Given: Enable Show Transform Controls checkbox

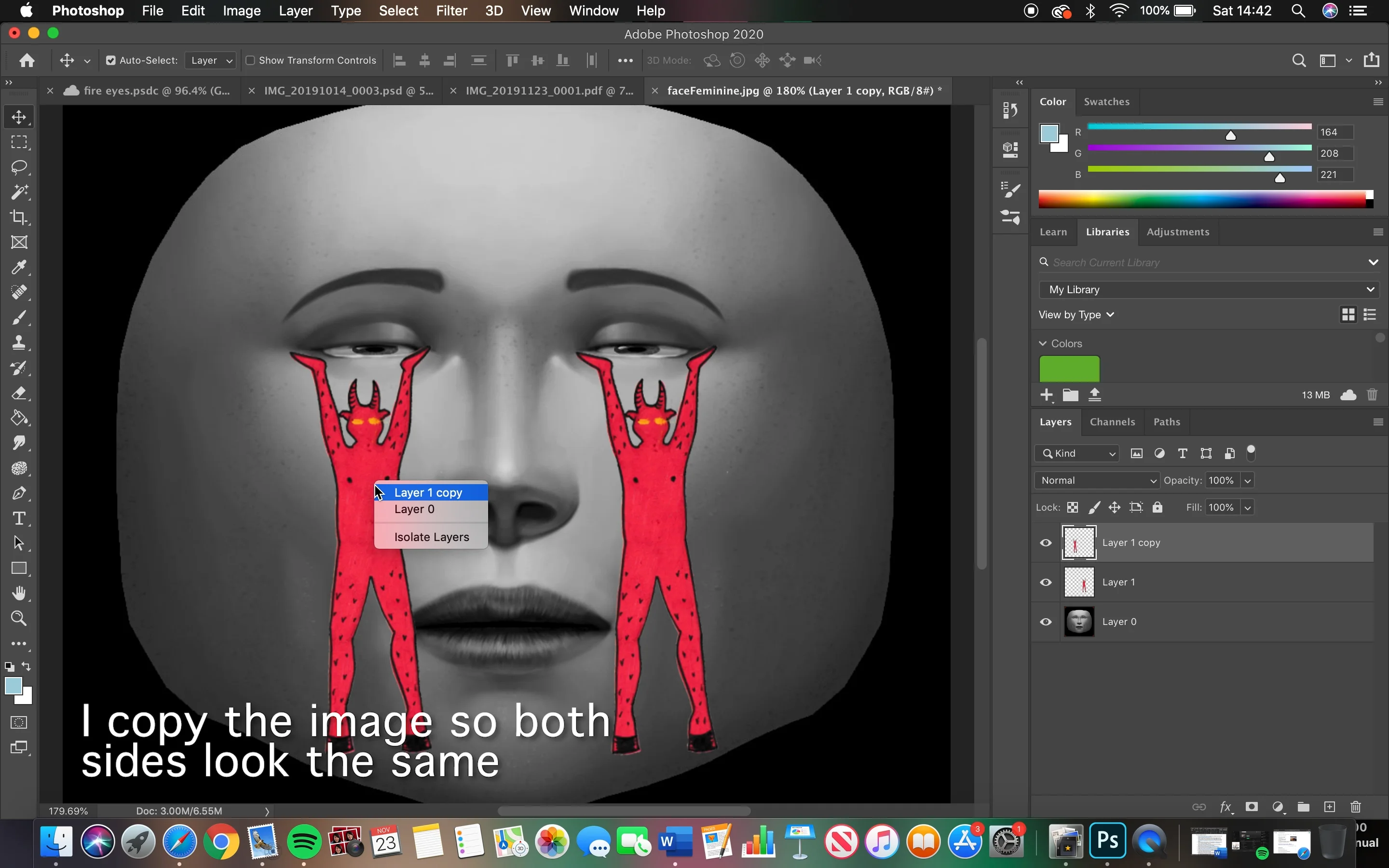Looking at the screenshot, I should point(250,60).
